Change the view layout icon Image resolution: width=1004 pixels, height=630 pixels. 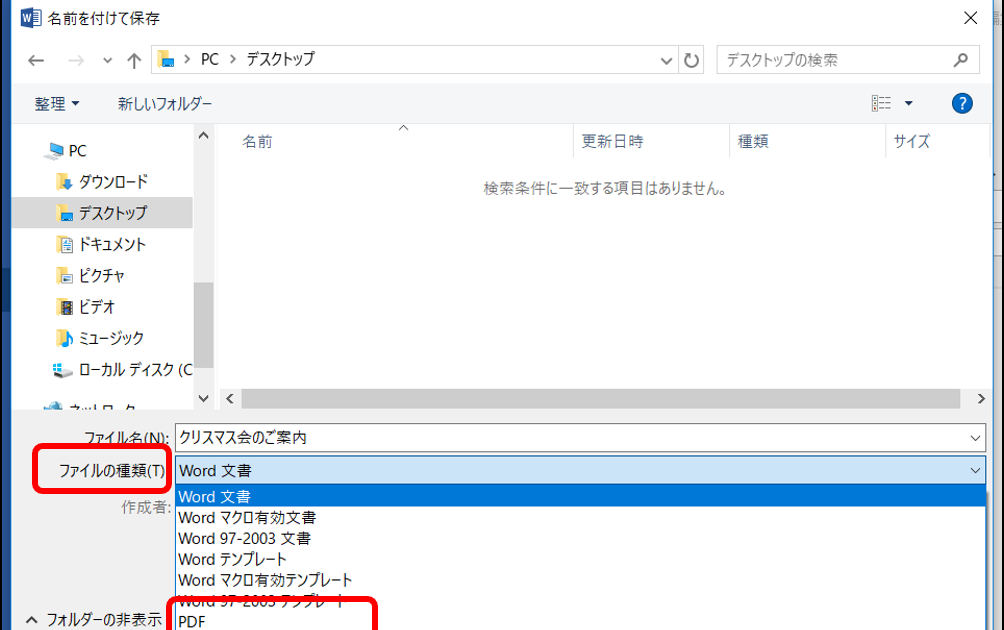pyautogui.click(x=881, y=103)
